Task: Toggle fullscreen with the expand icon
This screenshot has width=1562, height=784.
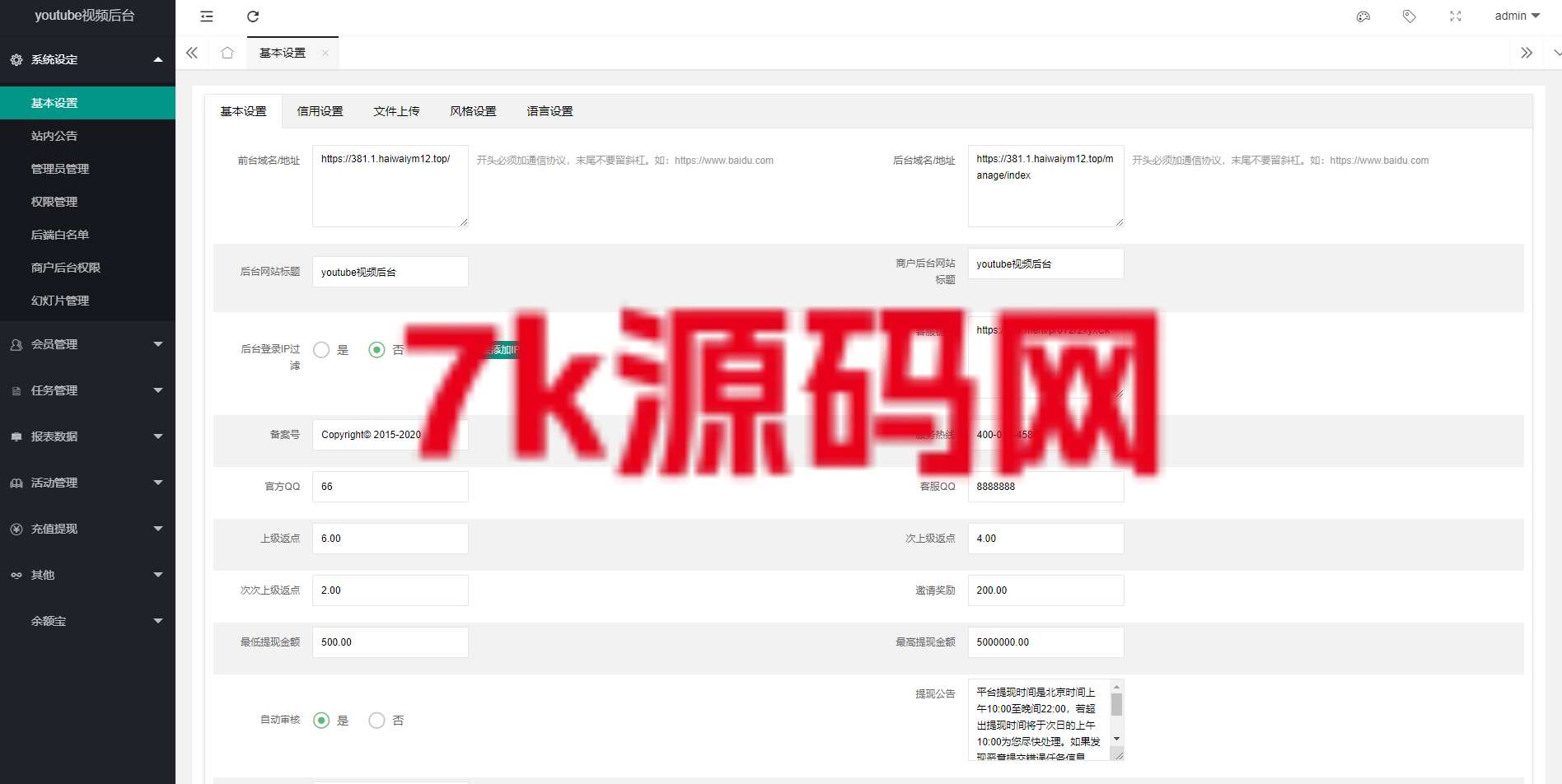Action: pyautogui.click(x=1456, y=16)
